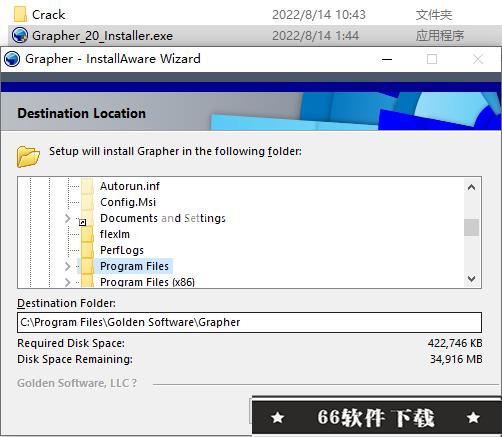The width and height of the screenshot is (502, 437).
Task: Click the folder tree scroll down arrow
Action: click(471, 278)
